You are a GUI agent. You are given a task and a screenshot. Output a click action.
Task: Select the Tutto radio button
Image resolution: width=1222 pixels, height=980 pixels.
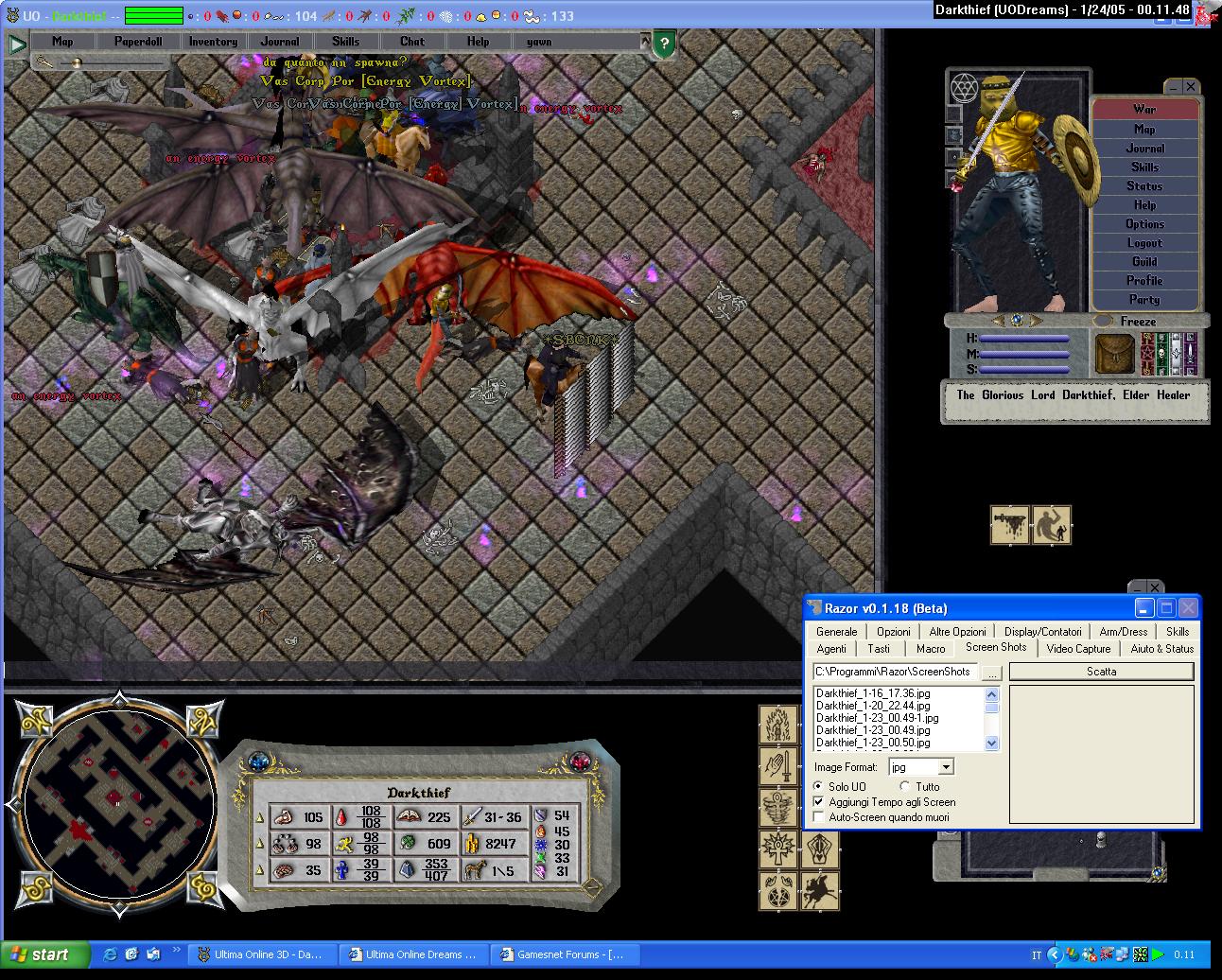tap(904, 787)
